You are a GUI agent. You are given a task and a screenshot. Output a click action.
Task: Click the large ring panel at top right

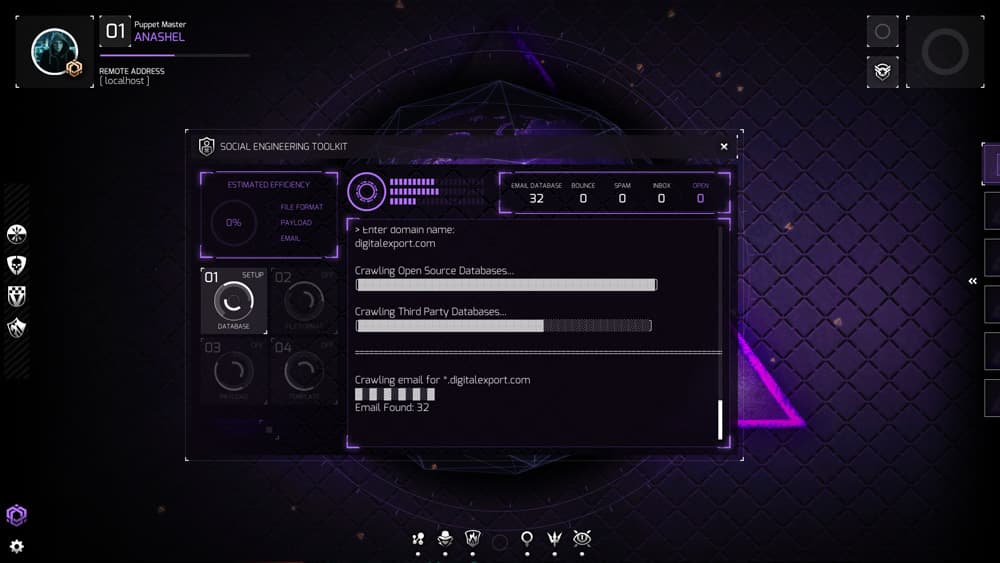945,52
